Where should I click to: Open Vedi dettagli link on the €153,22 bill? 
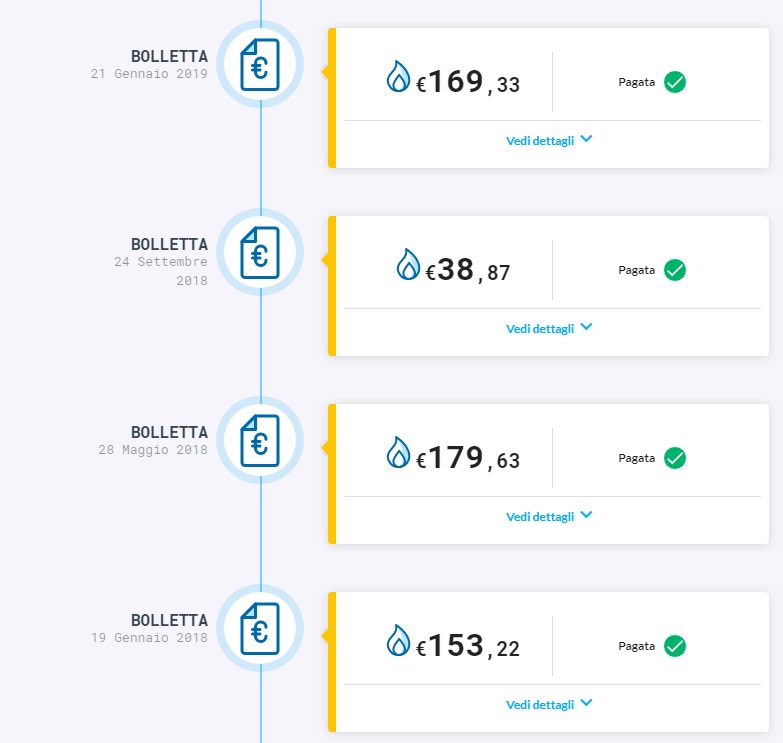tap(540, 705)
